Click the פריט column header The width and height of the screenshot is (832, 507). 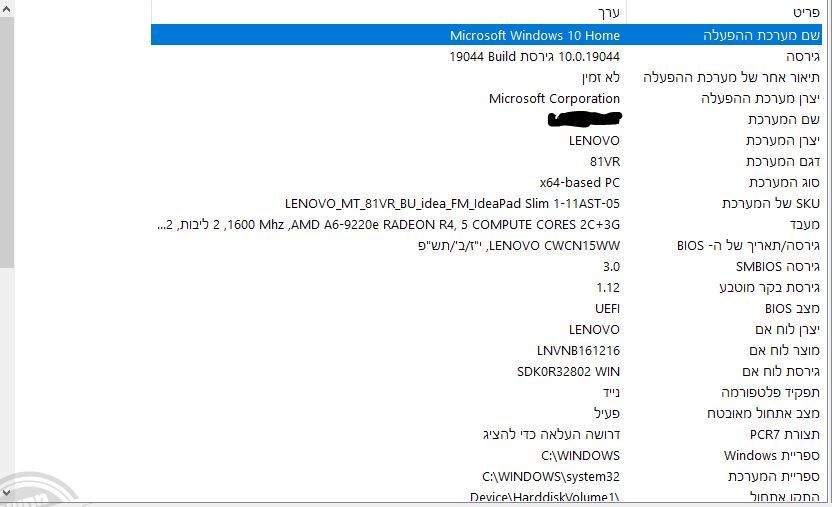(806, 12)
